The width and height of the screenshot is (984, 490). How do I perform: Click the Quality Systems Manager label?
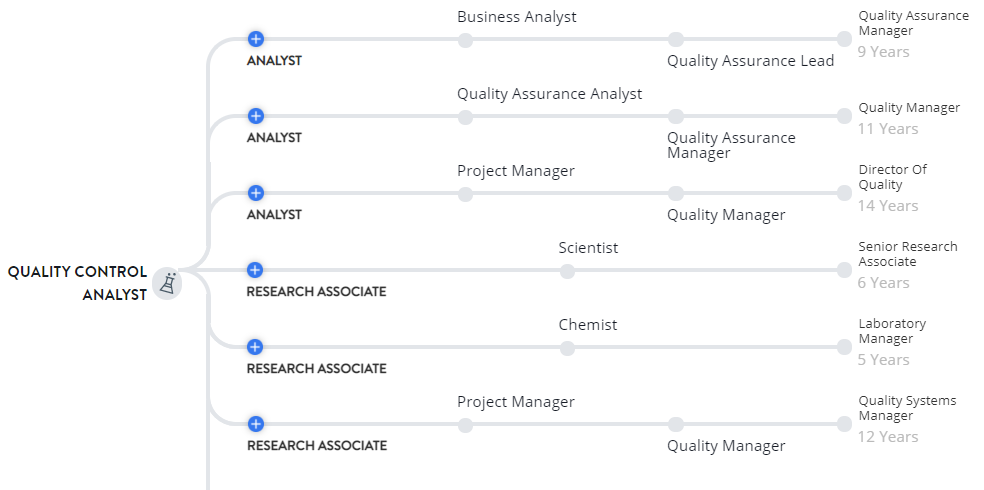[907, 408]
